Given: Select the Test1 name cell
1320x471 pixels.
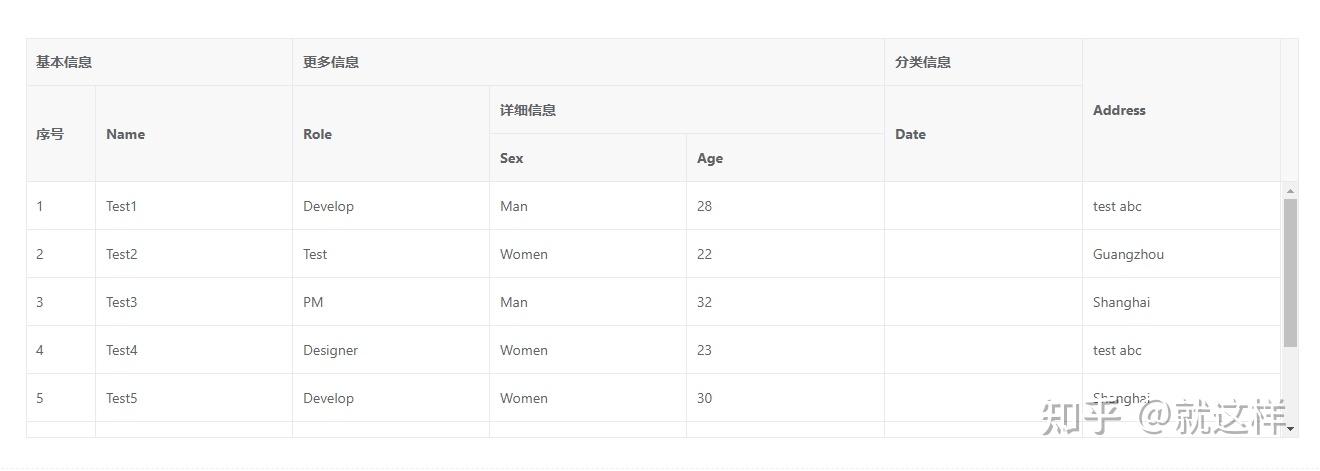Looking at the screenshot, I should (122, 206).
